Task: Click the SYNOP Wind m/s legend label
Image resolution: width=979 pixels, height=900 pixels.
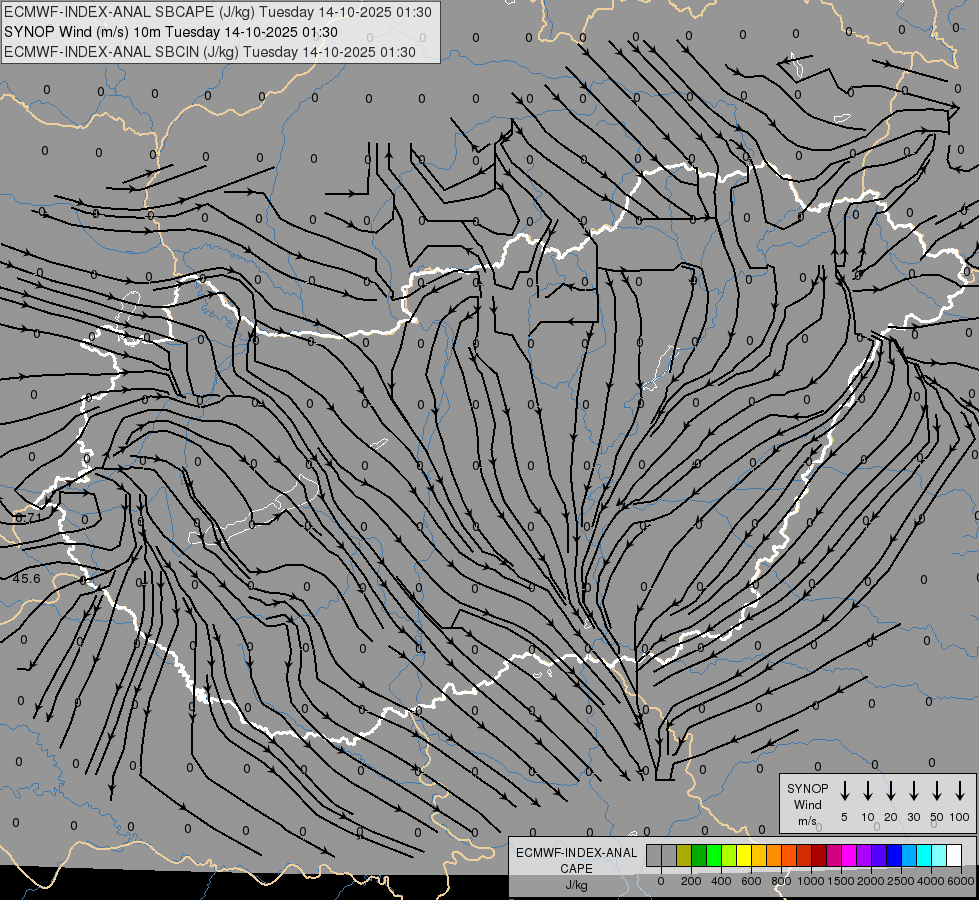Action: (807, 805)
